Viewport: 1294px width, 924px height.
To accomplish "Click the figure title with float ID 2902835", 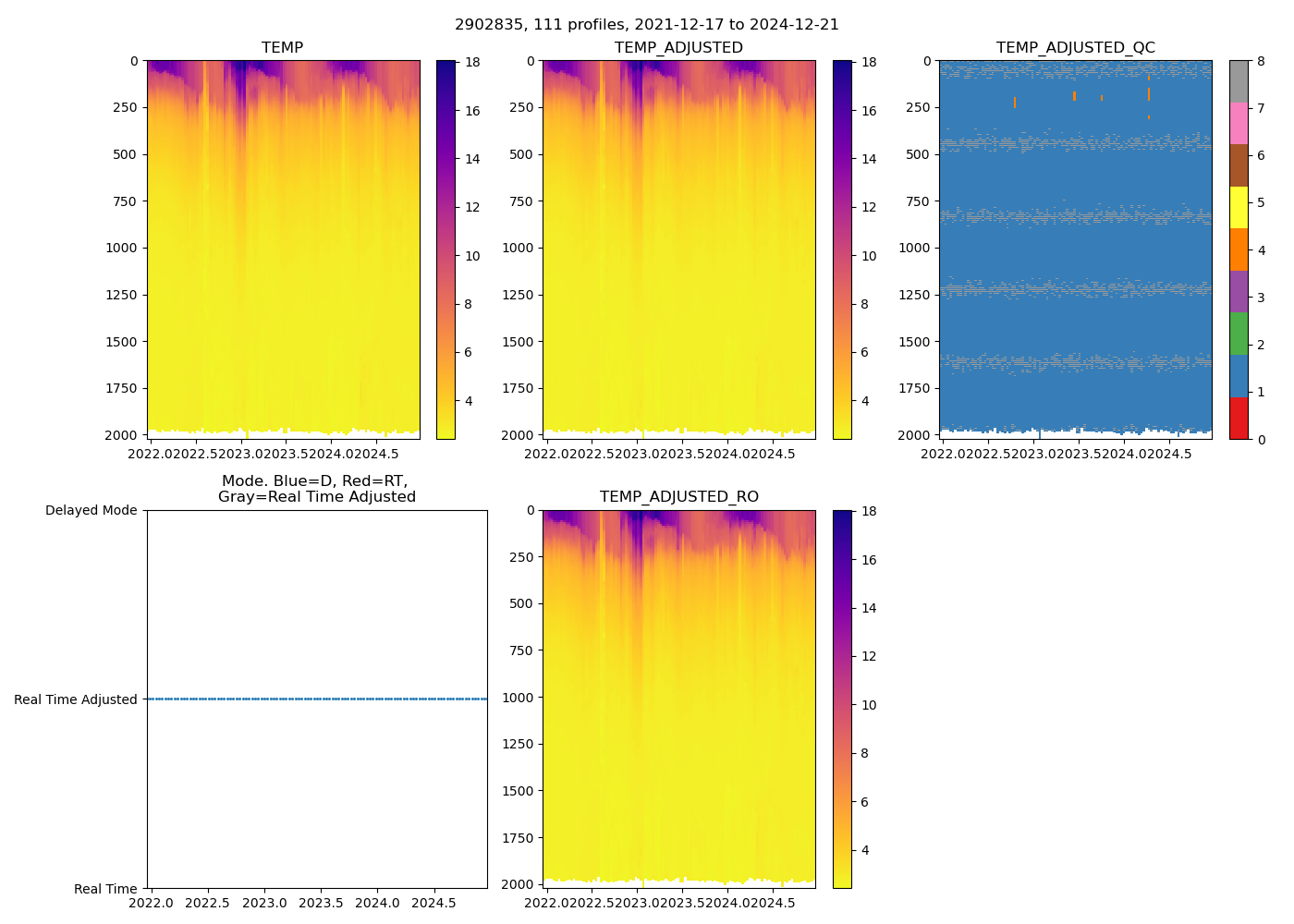I will pos(647,25).
